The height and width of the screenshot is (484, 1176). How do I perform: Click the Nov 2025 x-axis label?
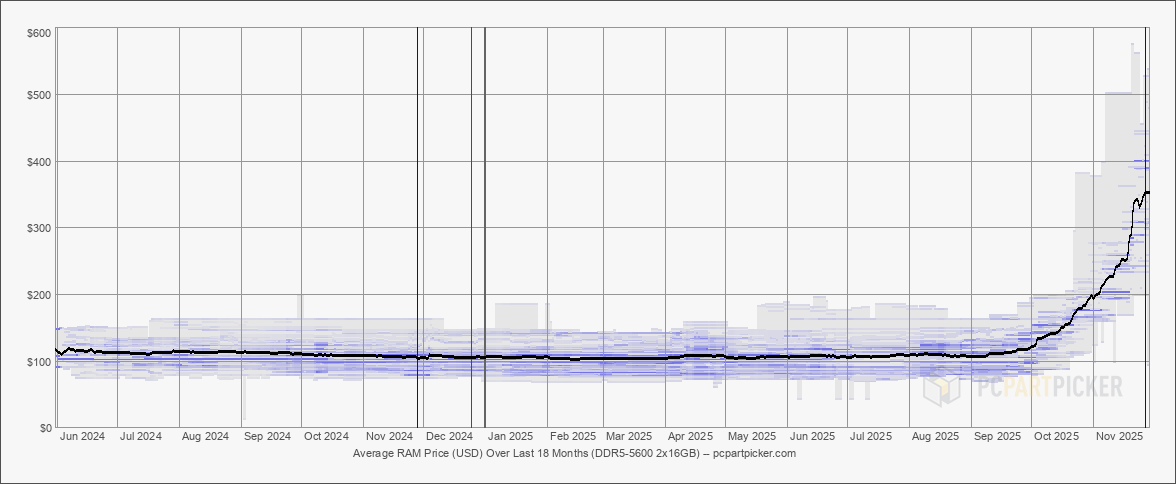[x=1120, y=436]
